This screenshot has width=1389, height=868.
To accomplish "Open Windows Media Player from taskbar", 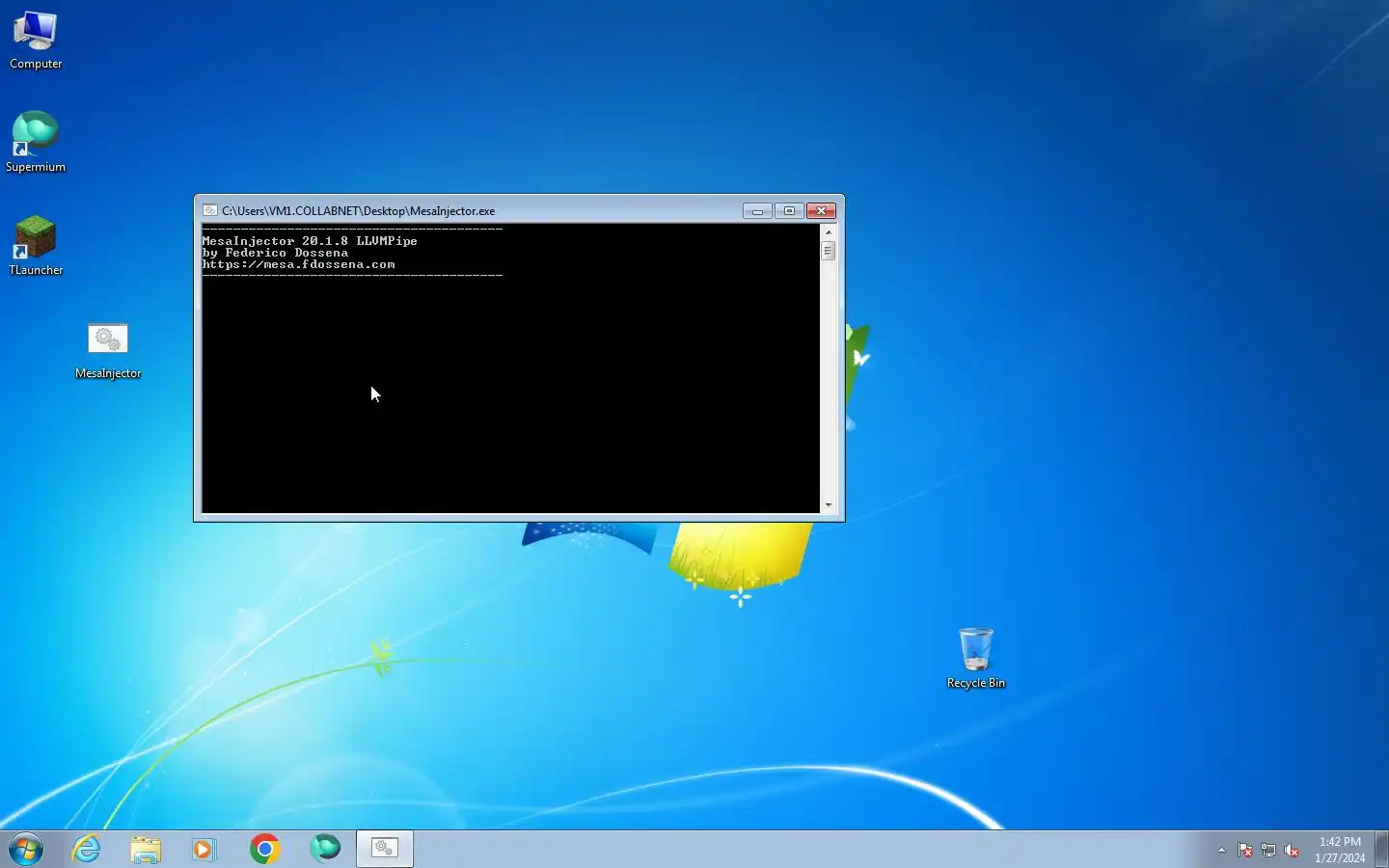I will pyautogui.click(x=204, y=849).
